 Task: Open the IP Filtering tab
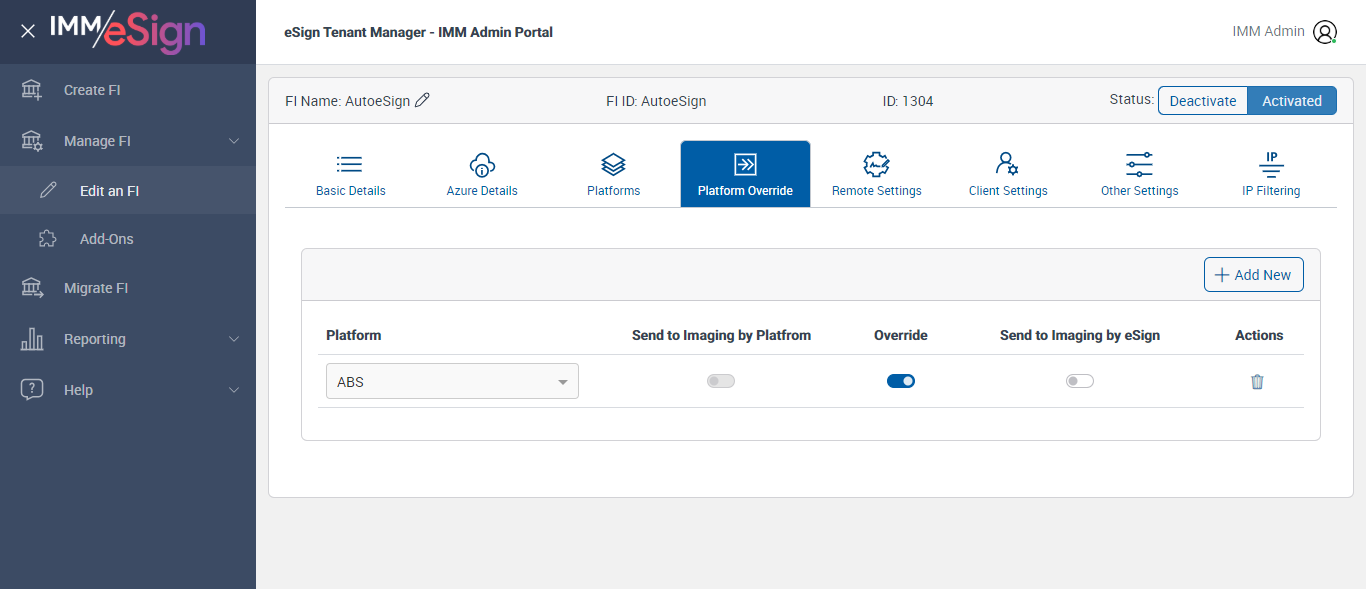(x=1271, y=174)
